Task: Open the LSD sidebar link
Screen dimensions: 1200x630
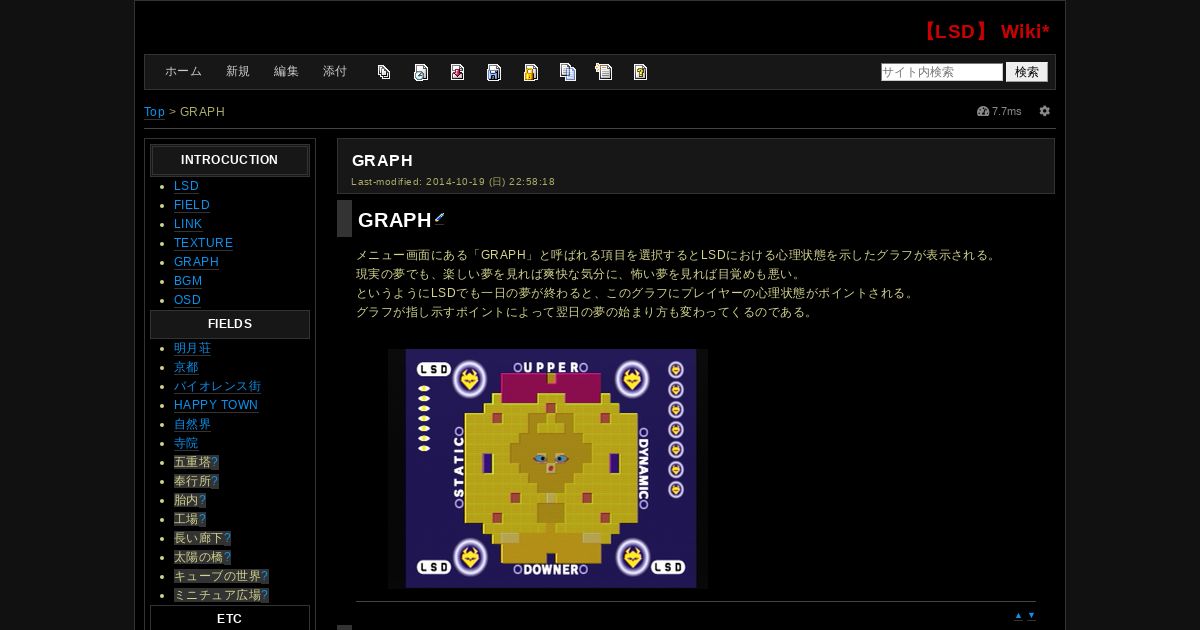Action: click(186, 186)
